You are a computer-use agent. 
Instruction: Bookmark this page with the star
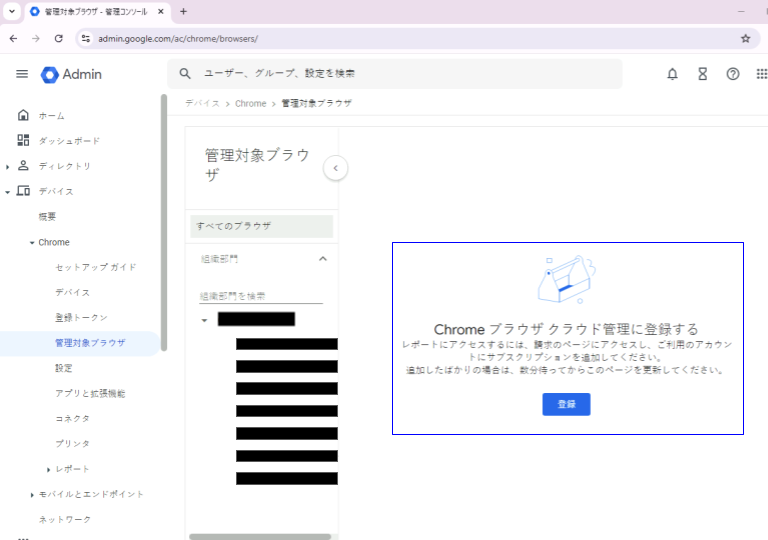(x=745, y=39)
